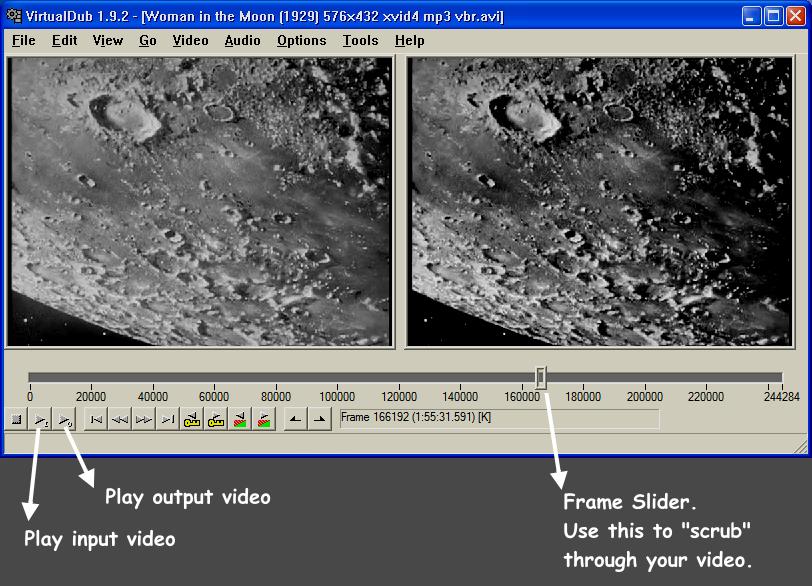Open the File menu
Viewport: 812px width, 586px height.
pyautogui.click(x=24, y=40)
